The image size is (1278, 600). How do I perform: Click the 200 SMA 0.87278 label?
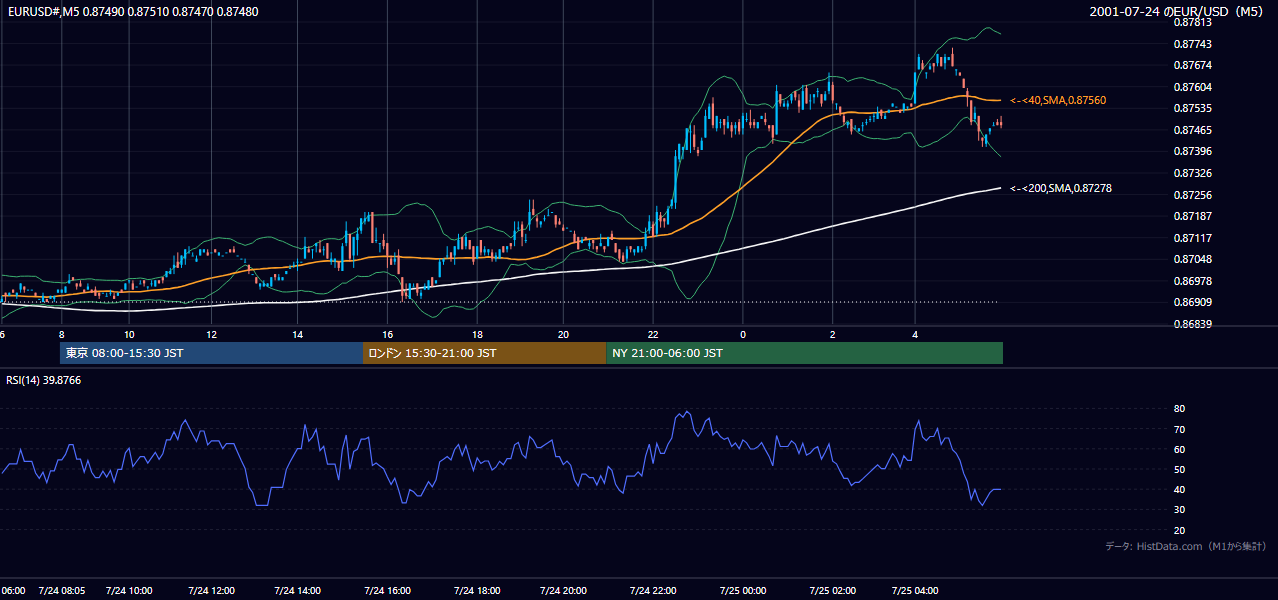1061,188
